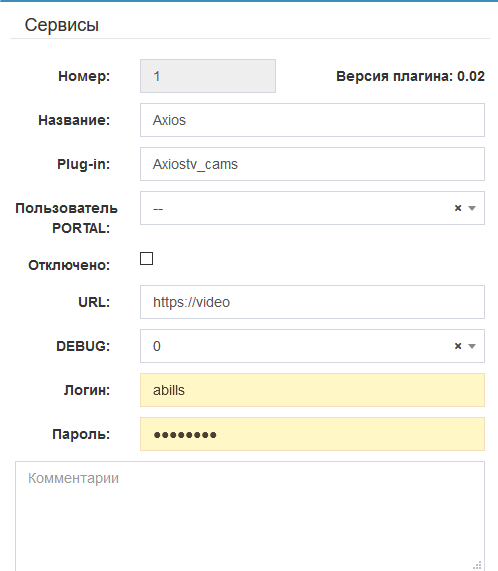Select the Логин field containing abills

point(312,390)
